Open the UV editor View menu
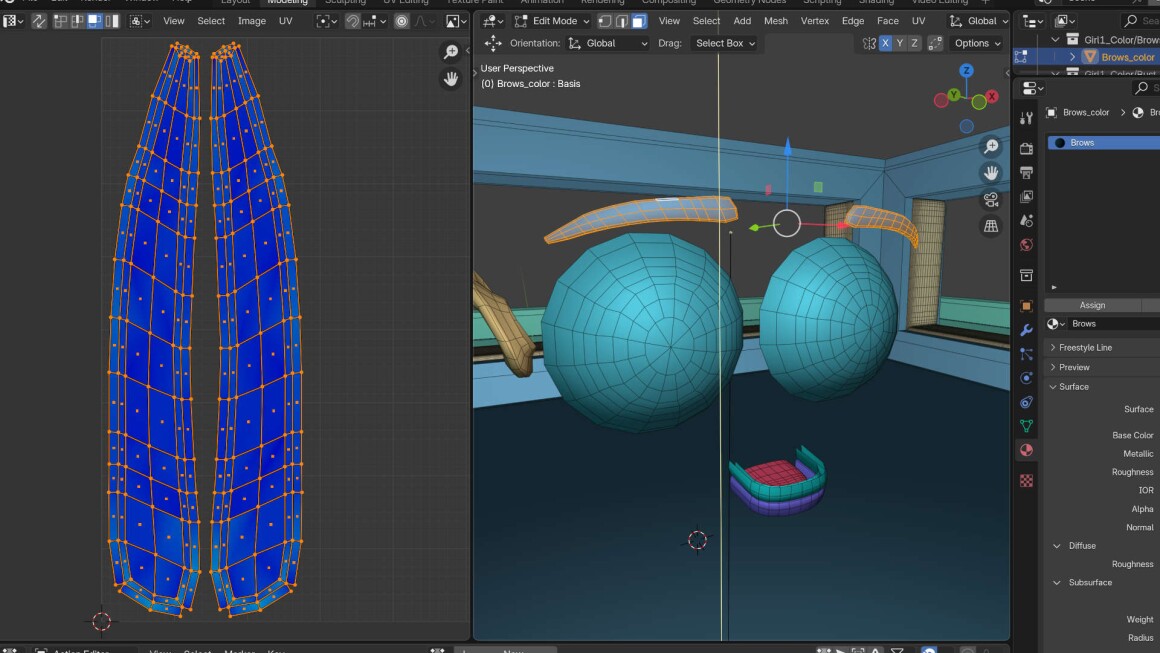This screenshot has height=653, width=1160. point(174,21)
